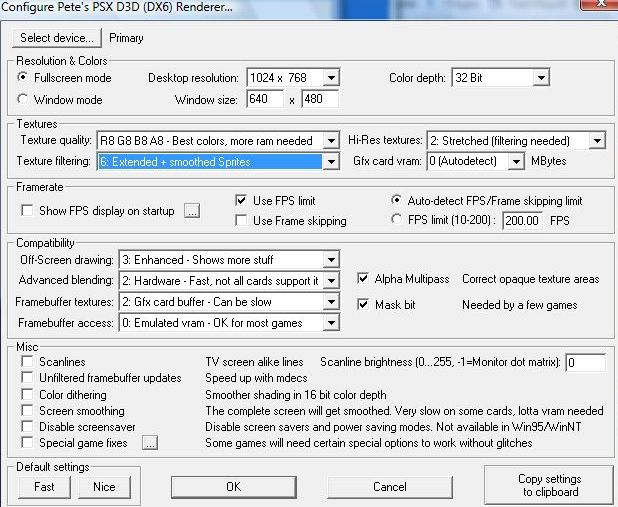Enable Use Frame skipping checkbox
Image resolution: width=618 pixels, height=507 pixels.
(241, 220)
